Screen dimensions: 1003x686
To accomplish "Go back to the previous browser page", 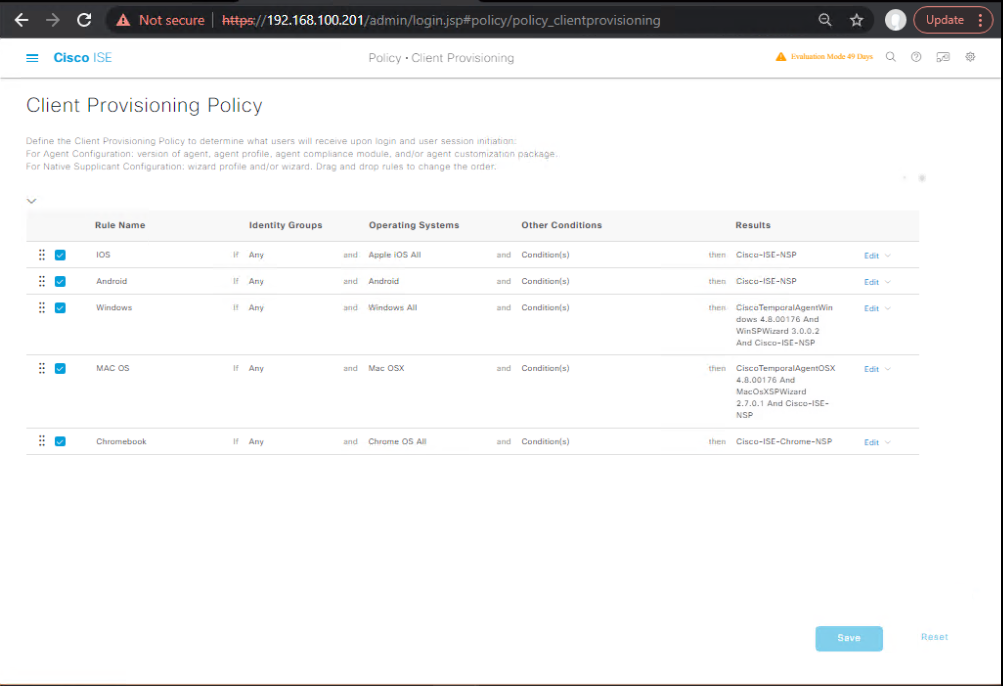I will pos(22,20).
